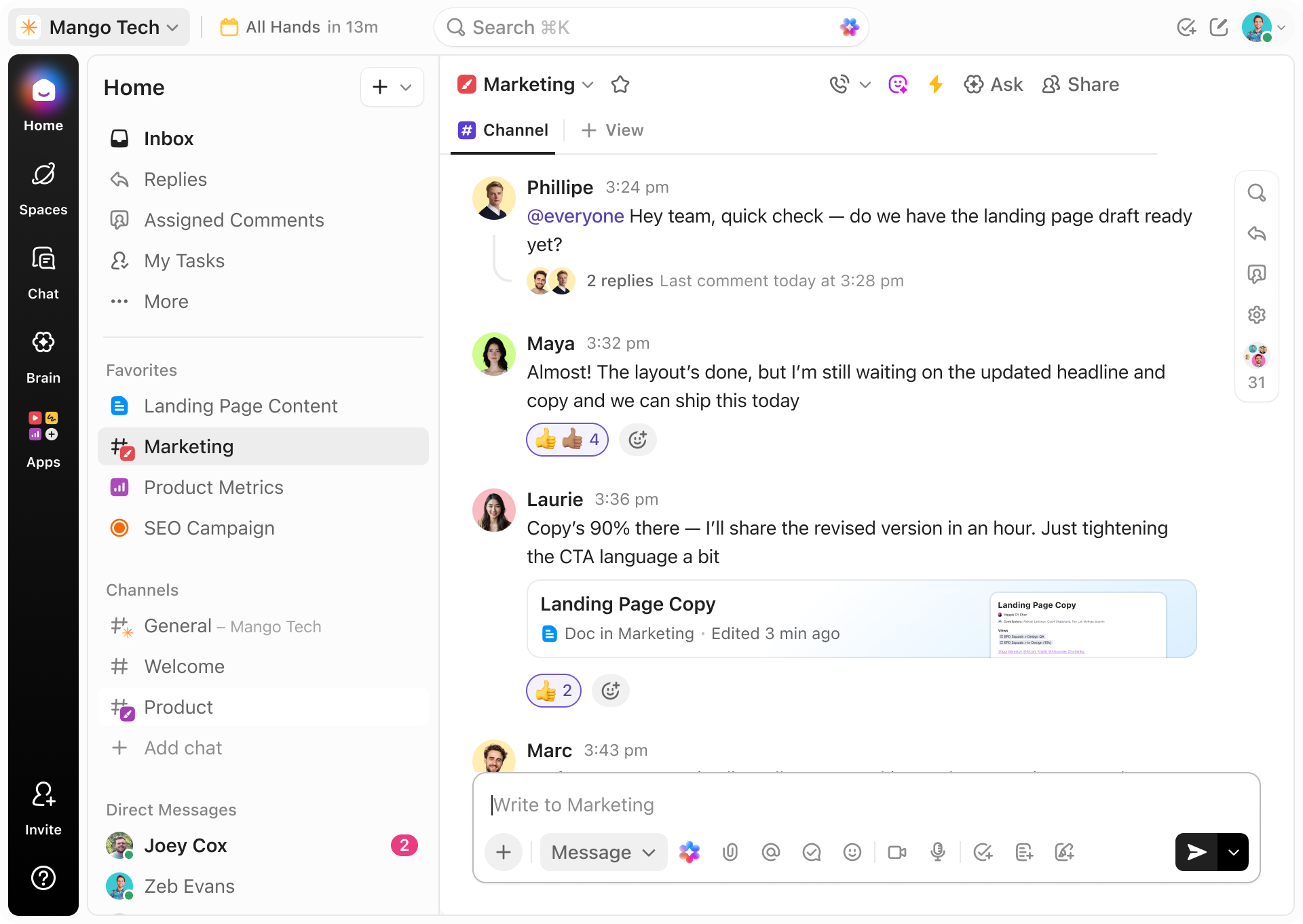Viewport: 1303px width, 924px height.
Task: Add a reaction to Laurie's doc message
Action: pyautogui.click(x=610, y=691)
